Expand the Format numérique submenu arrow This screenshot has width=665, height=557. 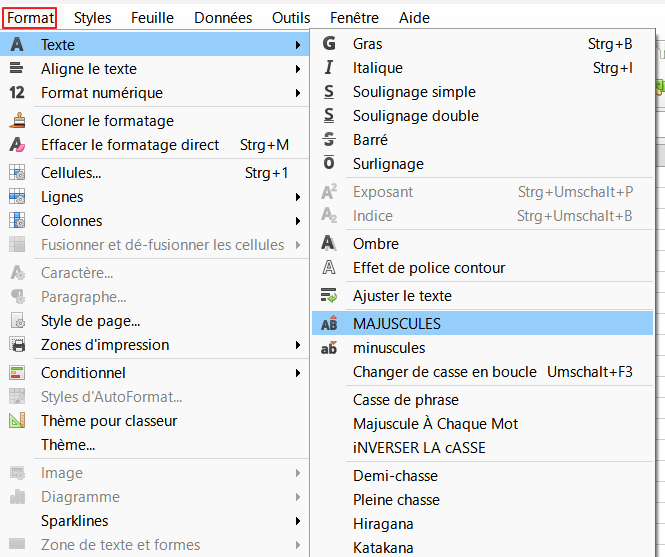[x=298, y=93]
